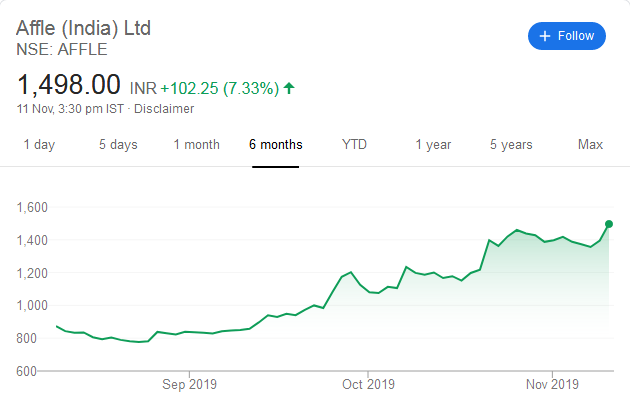630x402 pixels.
Task: Select the 5 days range tab
Action: [118, 145]
